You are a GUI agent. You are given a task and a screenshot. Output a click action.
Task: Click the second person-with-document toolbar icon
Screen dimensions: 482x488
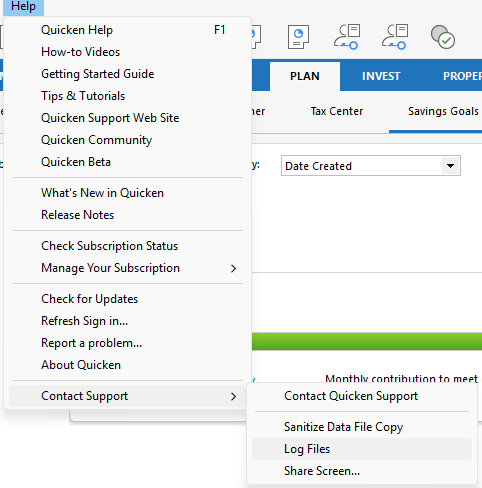[395, 37]
